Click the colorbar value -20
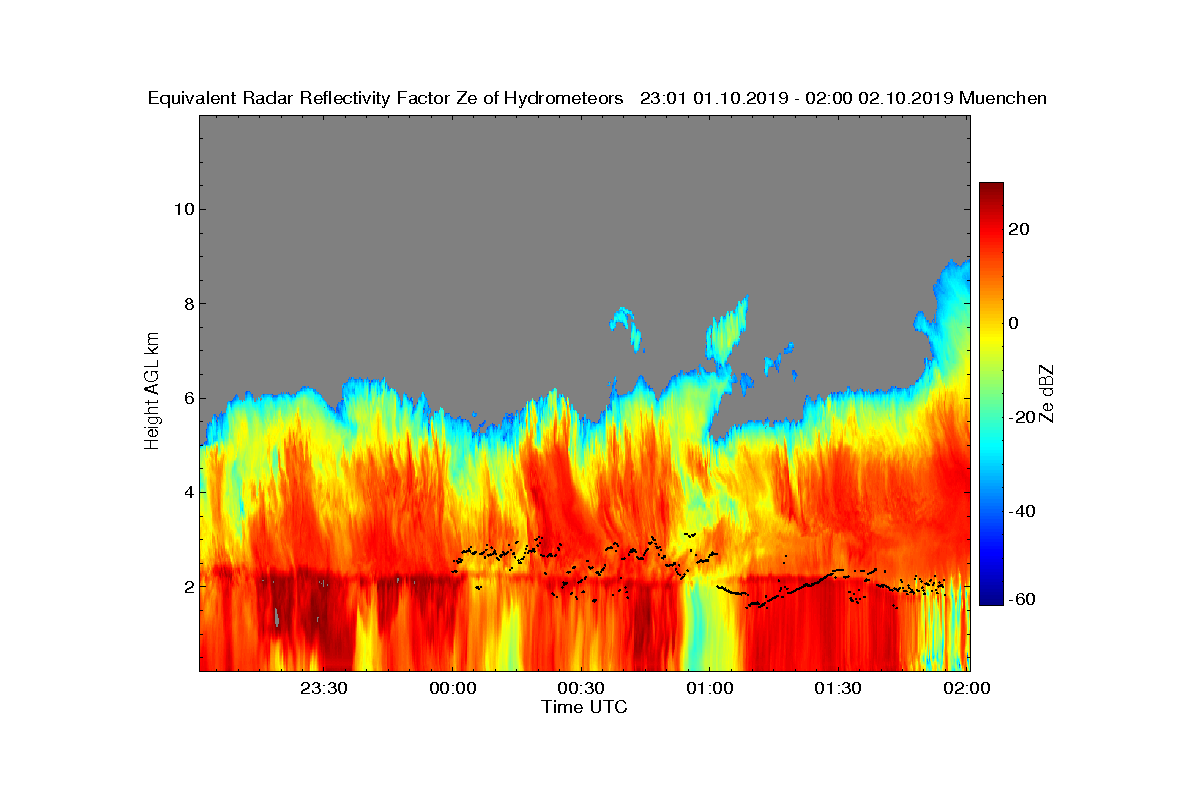Screen dimensions: 1200x800 (1024, 417)
